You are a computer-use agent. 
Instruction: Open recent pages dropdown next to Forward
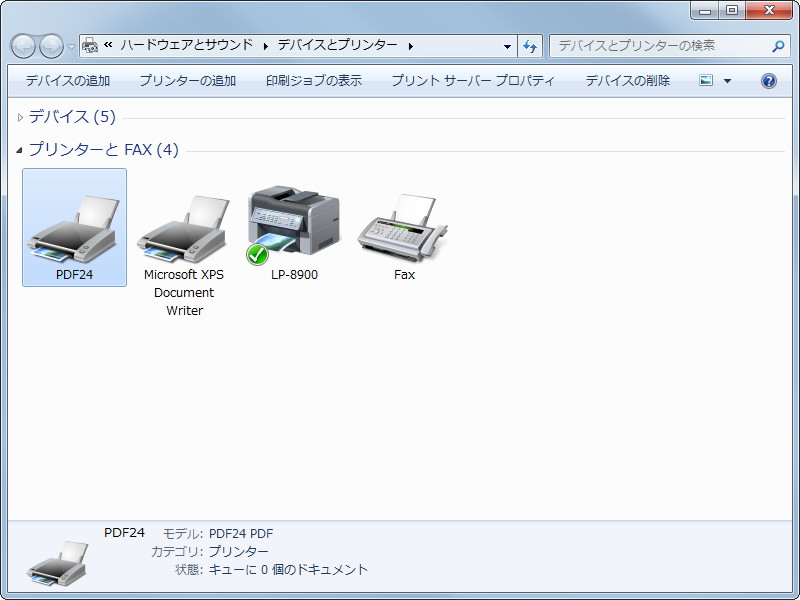pyautogui.click(x=71, y=47)
